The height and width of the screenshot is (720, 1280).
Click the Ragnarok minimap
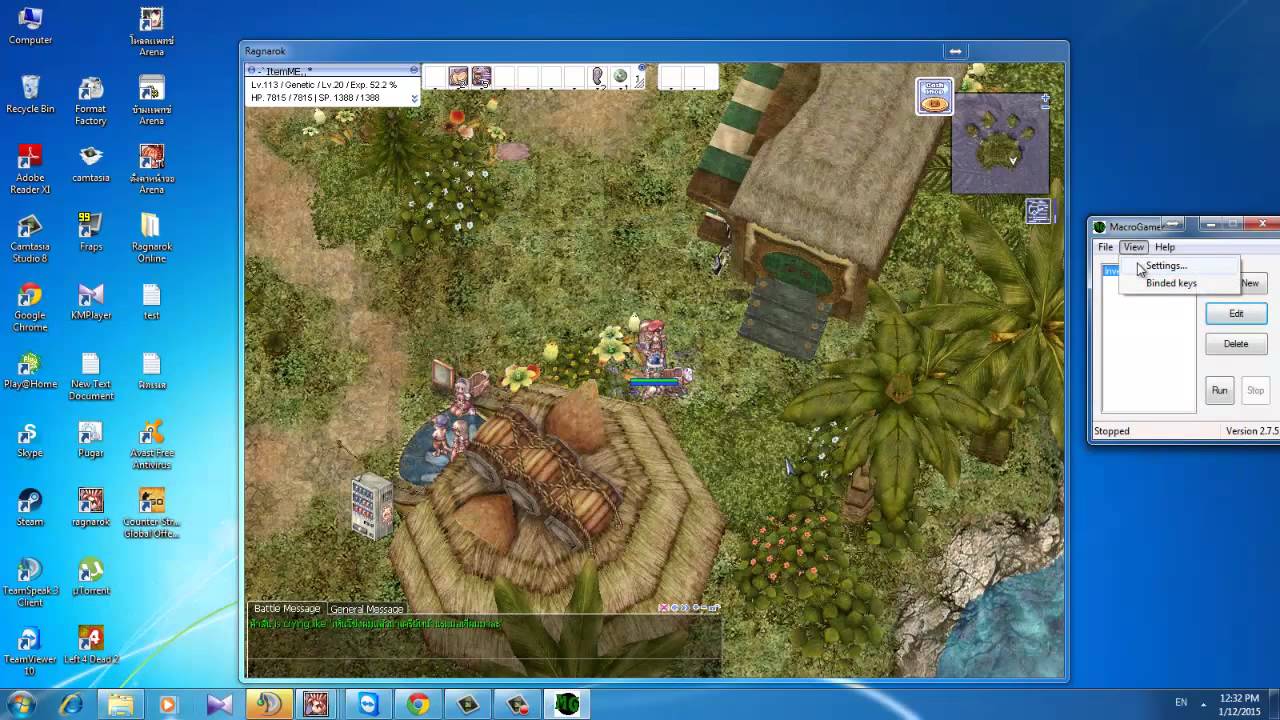1000,143
